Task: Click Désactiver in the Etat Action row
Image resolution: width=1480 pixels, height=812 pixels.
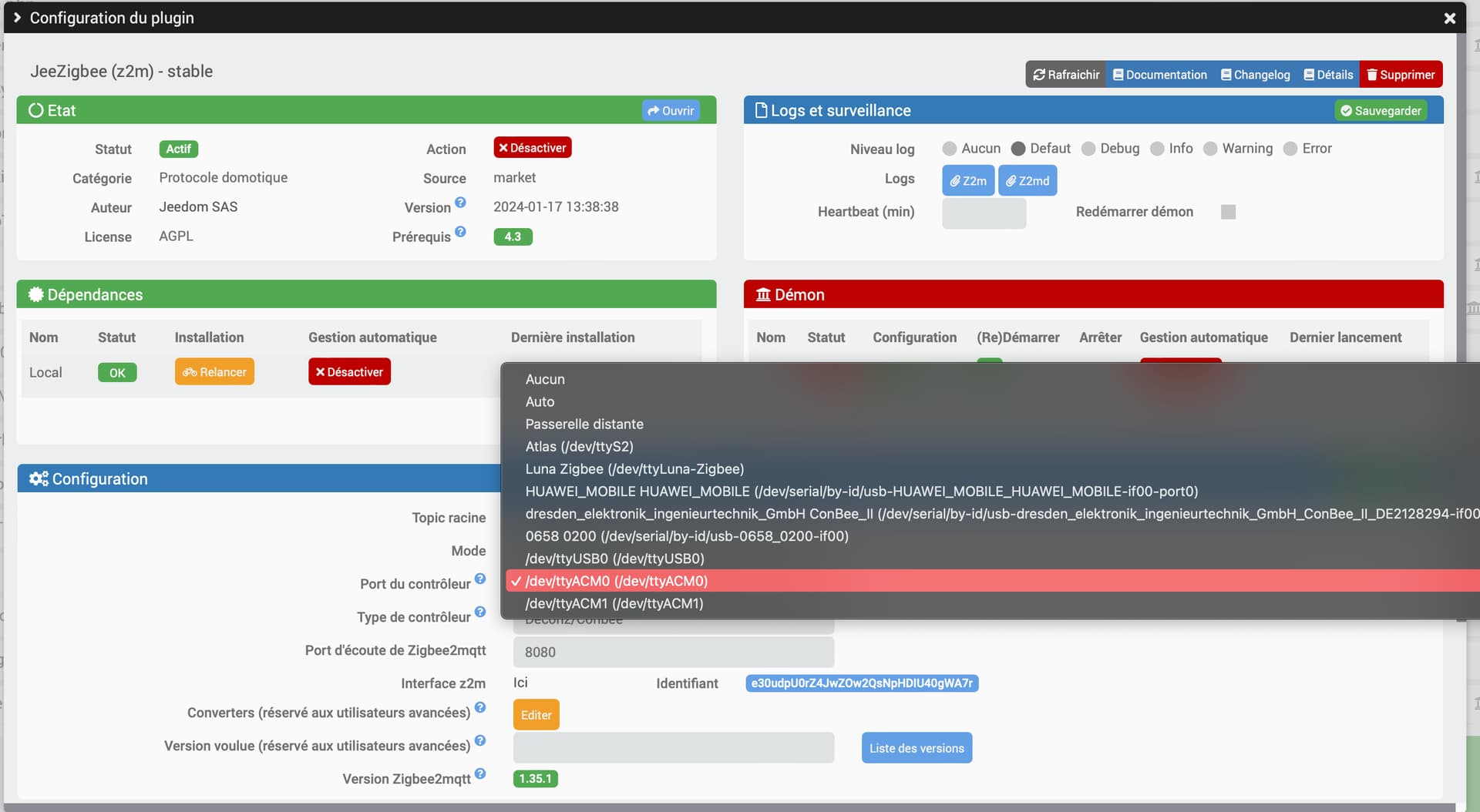Action: pos(533,148)
